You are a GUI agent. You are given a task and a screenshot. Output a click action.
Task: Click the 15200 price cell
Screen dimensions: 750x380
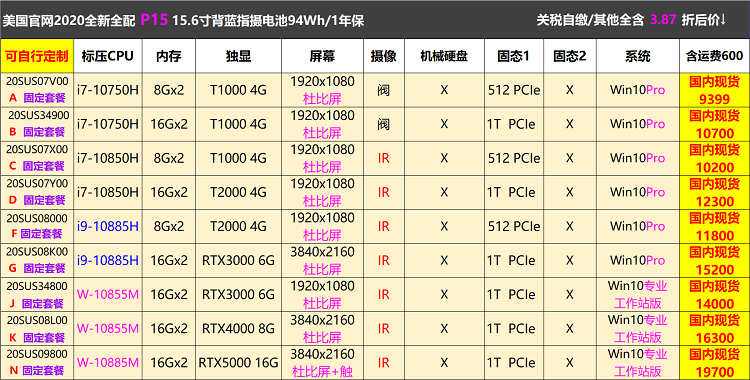(x=715, y=260)
